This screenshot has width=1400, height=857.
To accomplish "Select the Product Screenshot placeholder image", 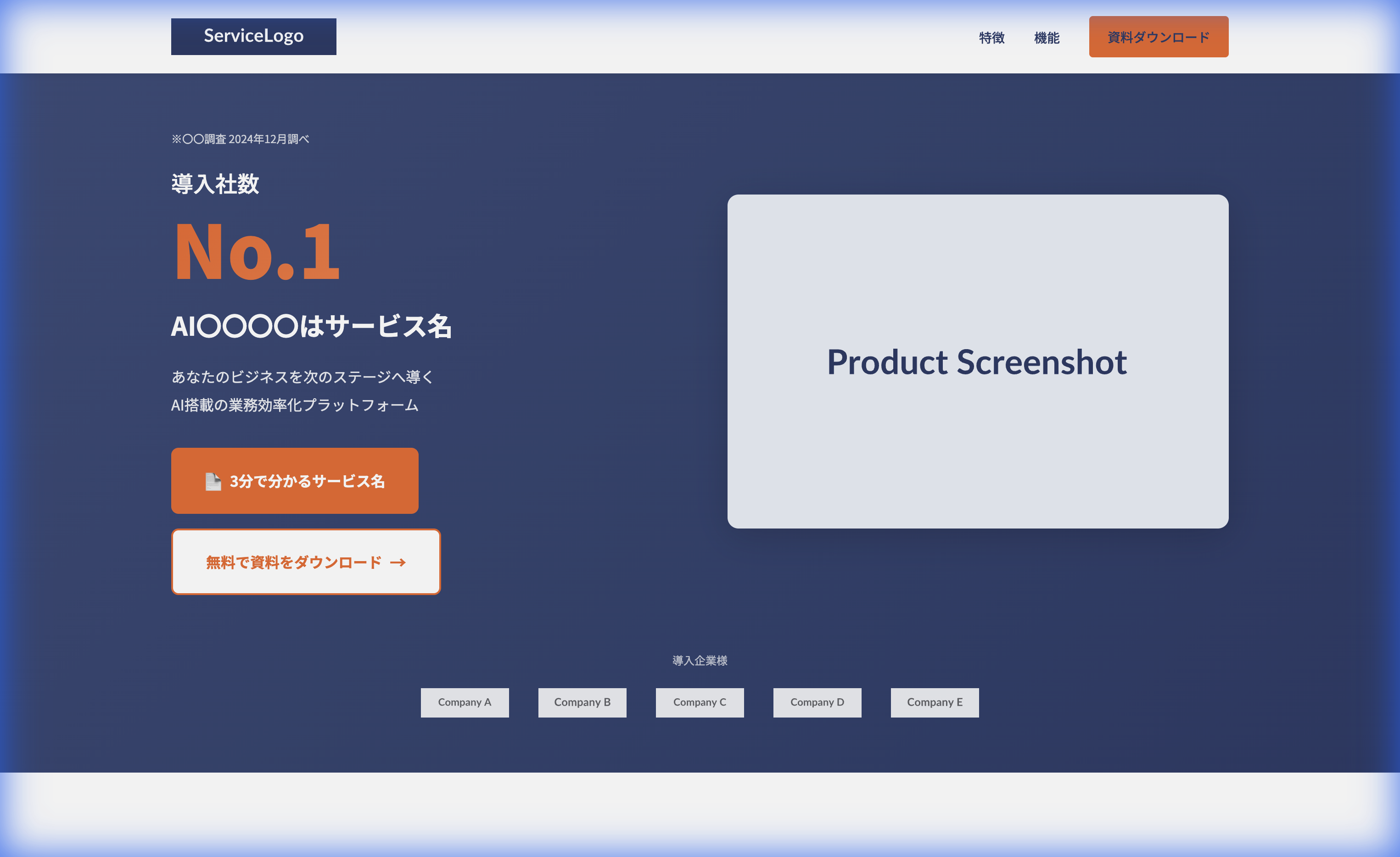I will (977, 361).
